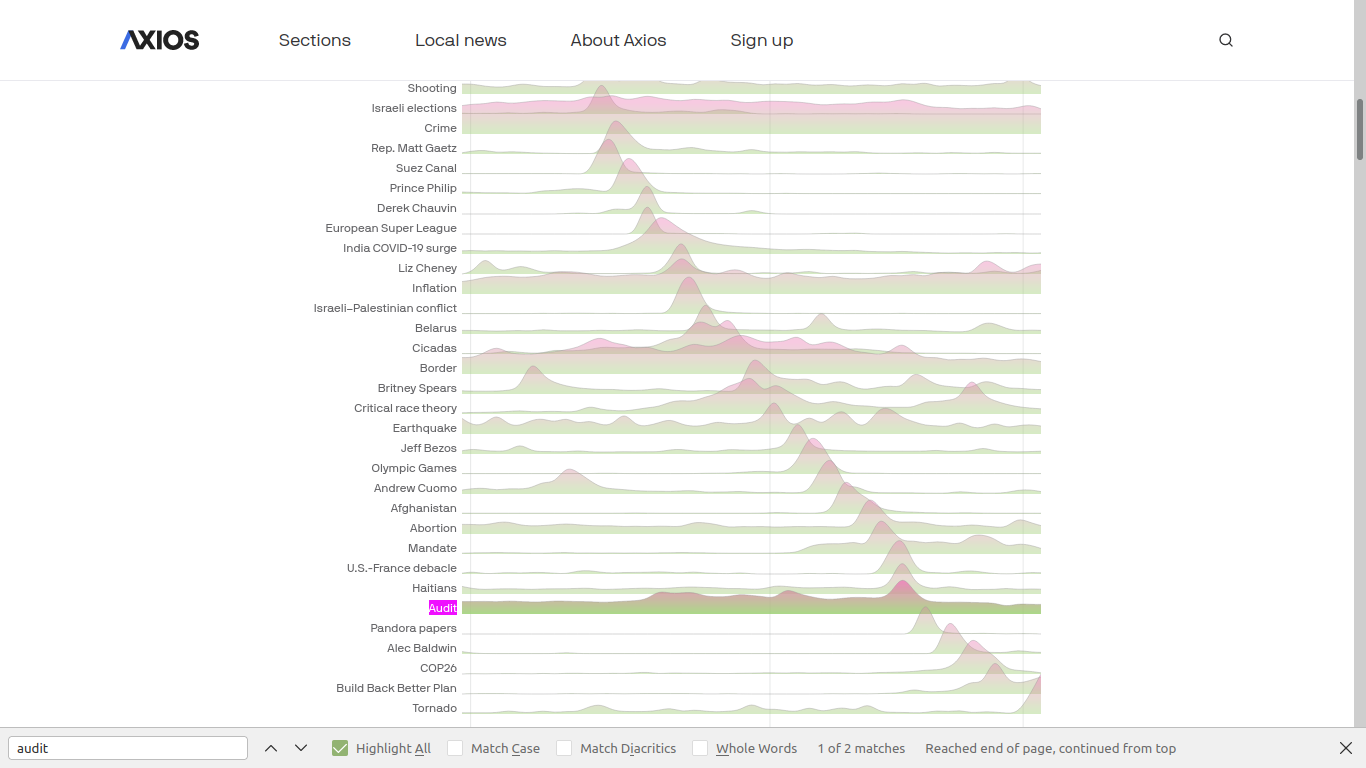Select the Haitians row label
The image size is (1366, 768).
[434, 588]
